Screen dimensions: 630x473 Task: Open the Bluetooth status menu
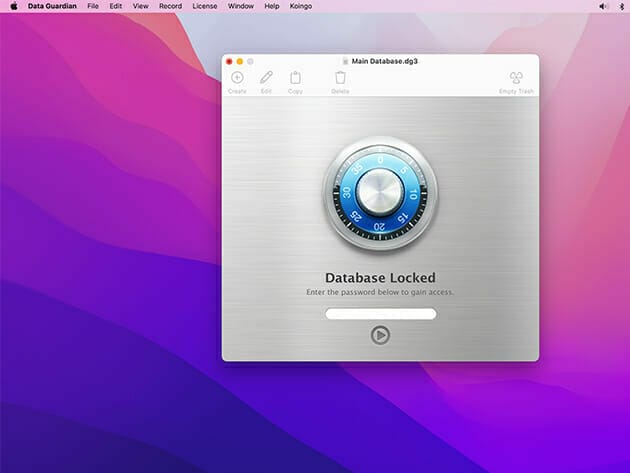(x=621, y=6)
